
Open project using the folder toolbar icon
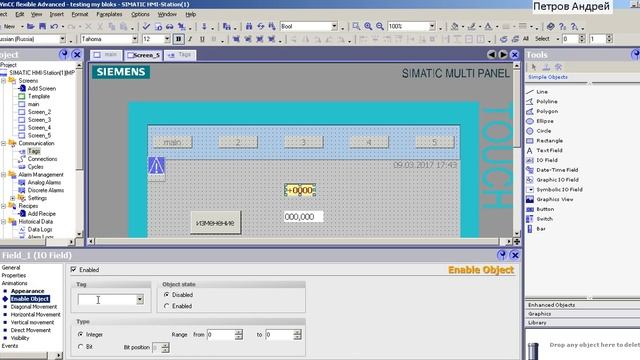pos(31,26)
